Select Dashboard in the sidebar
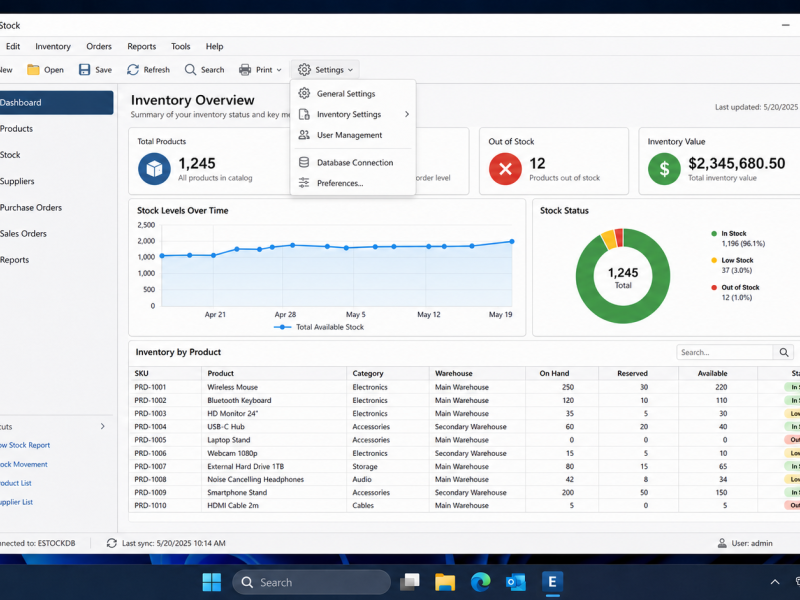Screen dimensions: 800x600 point(55,103)
